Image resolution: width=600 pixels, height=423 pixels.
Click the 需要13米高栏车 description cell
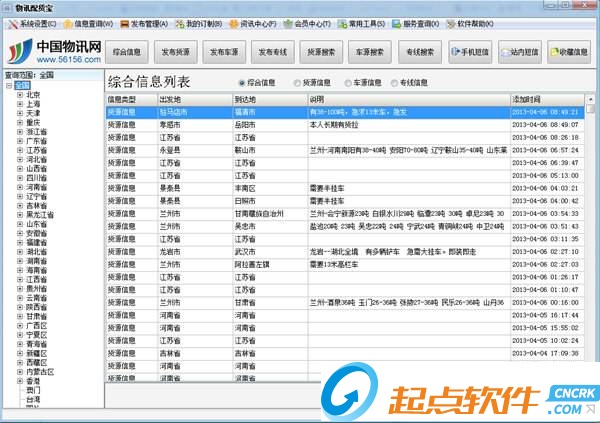coord(409,265)
